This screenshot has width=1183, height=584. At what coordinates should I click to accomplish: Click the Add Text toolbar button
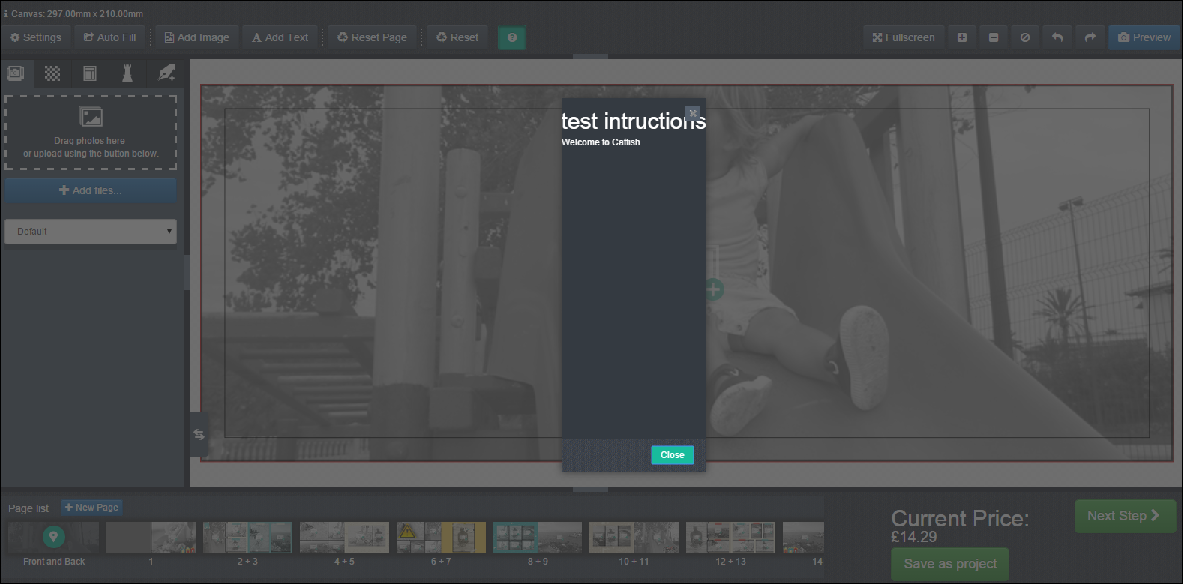coord(279,38)
